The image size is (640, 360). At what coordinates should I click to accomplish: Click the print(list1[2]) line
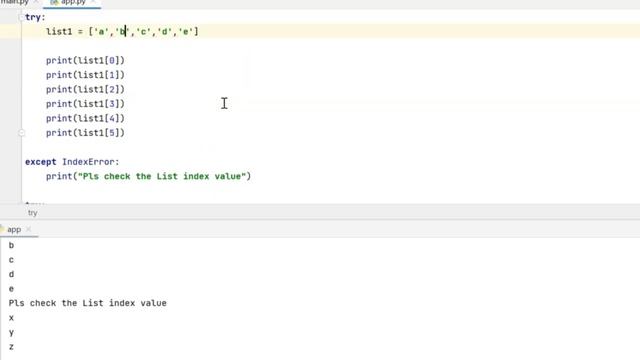pos(85,89)
